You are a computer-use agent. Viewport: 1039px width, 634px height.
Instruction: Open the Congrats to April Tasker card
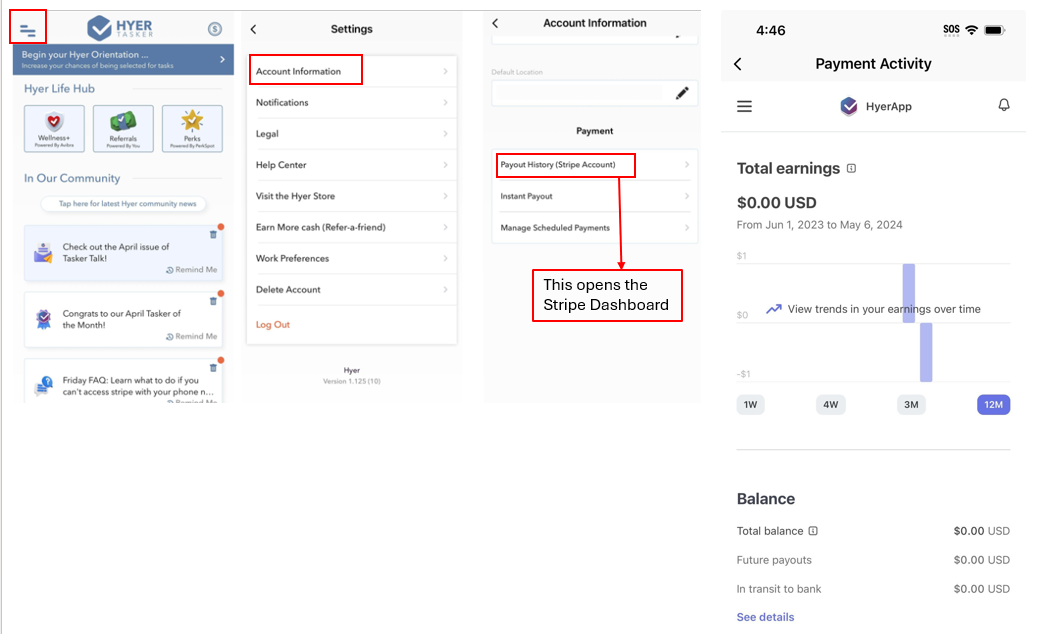coord(123,319)
